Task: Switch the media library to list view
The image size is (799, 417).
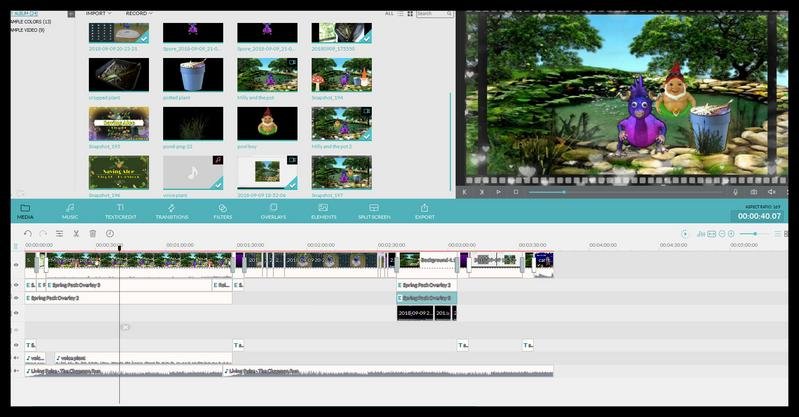Action: 401,13
